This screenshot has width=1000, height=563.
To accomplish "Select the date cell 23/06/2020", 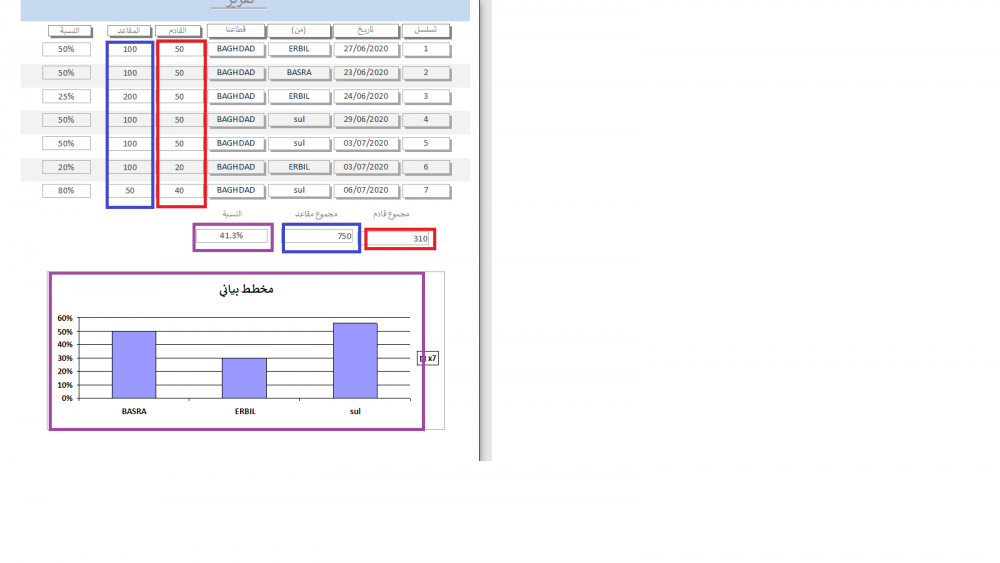I will coord(366,73).
